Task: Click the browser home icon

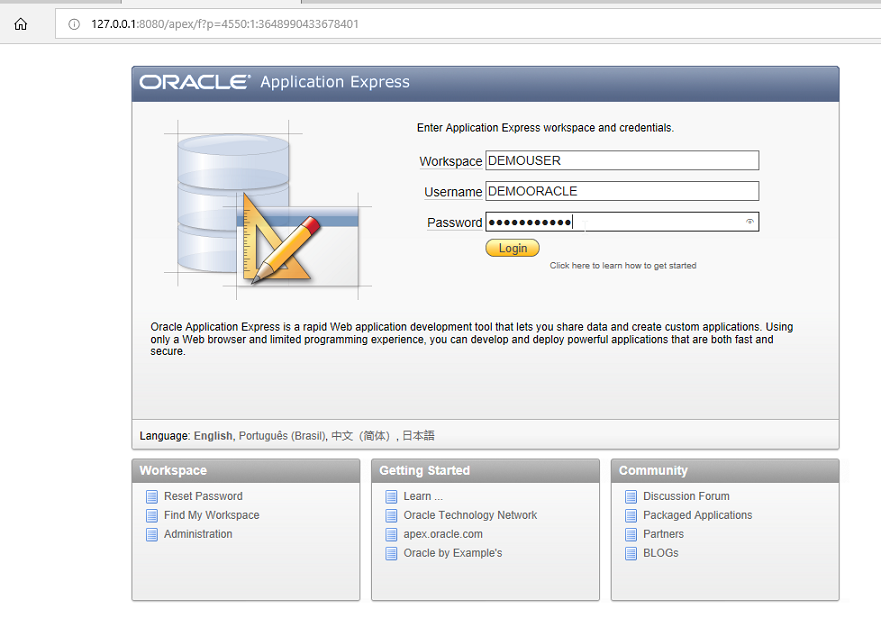Action: (x=20, y=24)
